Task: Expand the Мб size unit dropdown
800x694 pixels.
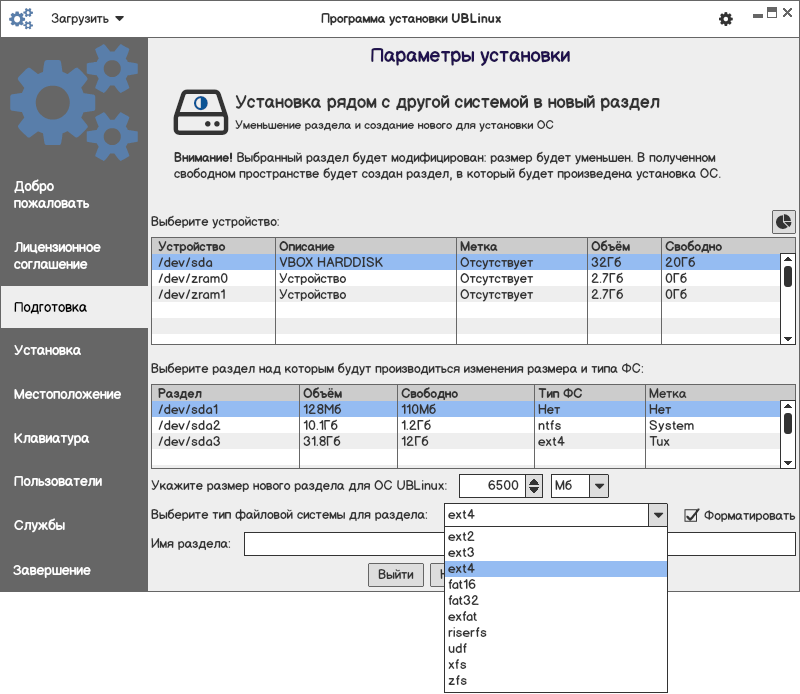Action: (x=599, y=486)
